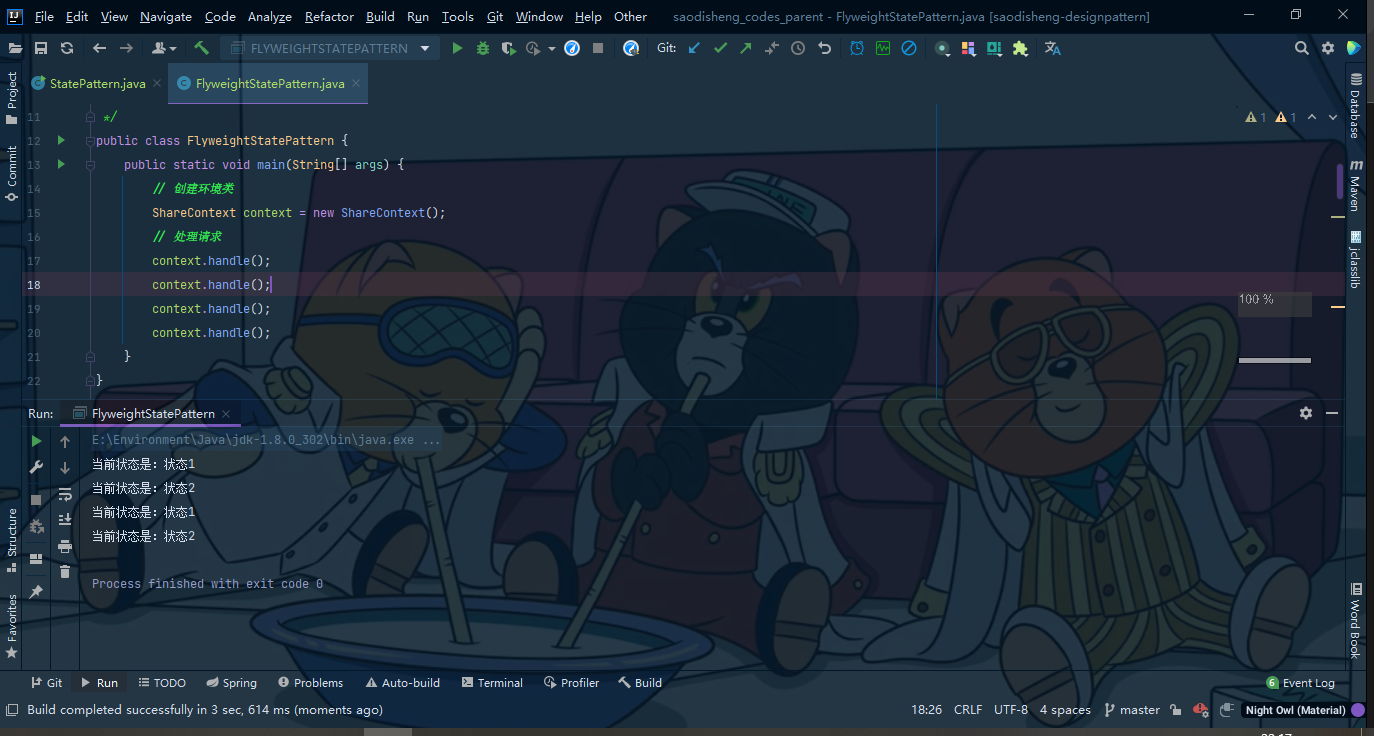This screenshot has height=736, width=1374.
Task: Open IDE settings gear in top toolbar
Action: 1328,48
